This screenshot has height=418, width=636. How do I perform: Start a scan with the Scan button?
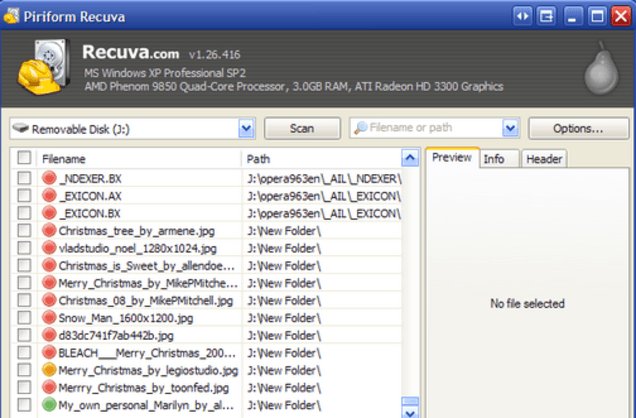coord(302,129)
